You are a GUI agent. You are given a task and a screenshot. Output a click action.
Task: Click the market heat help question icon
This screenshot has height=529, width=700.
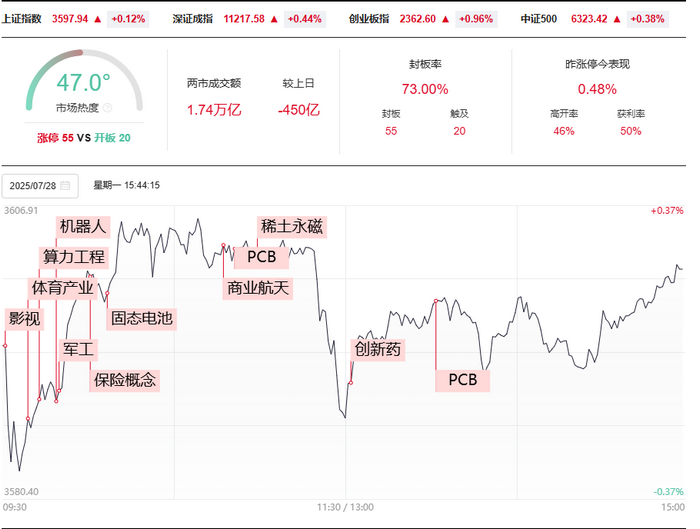(x=107, y=108)
